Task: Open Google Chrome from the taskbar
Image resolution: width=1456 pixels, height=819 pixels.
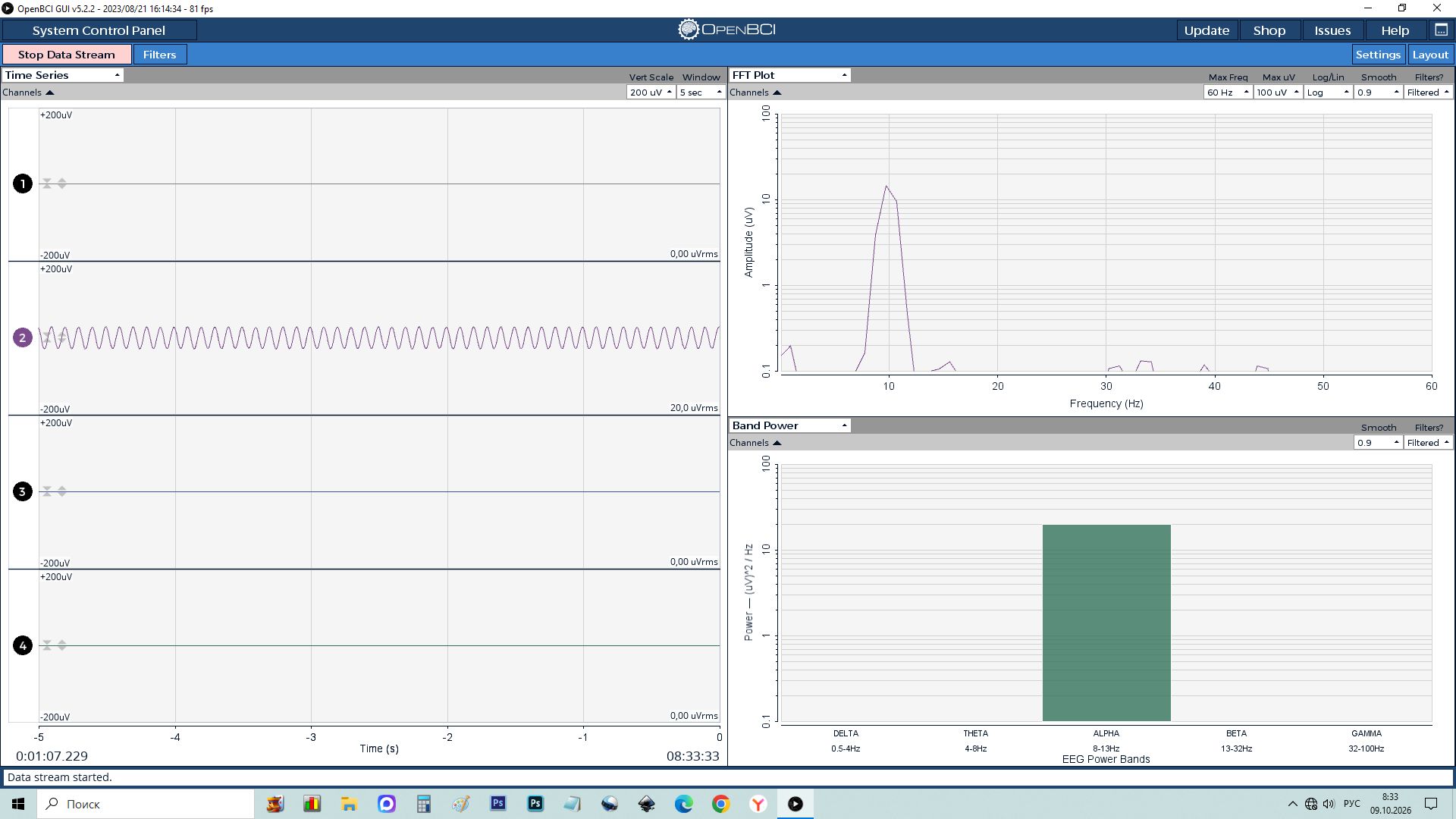Action: (x=721, y=804)
